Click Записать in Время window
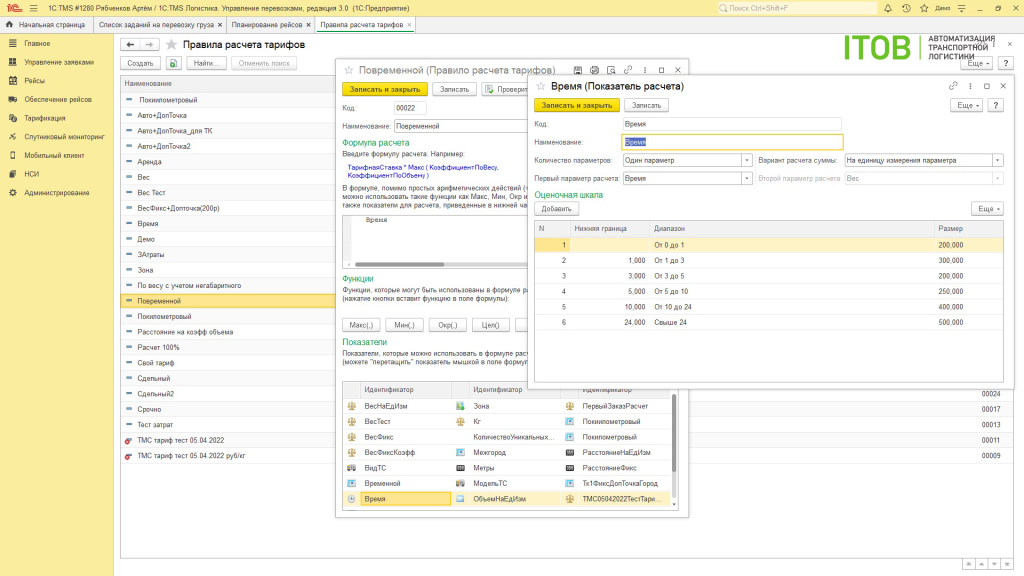Image resolution: width=1024 pixels, height=576 pixels. (646, 105)
